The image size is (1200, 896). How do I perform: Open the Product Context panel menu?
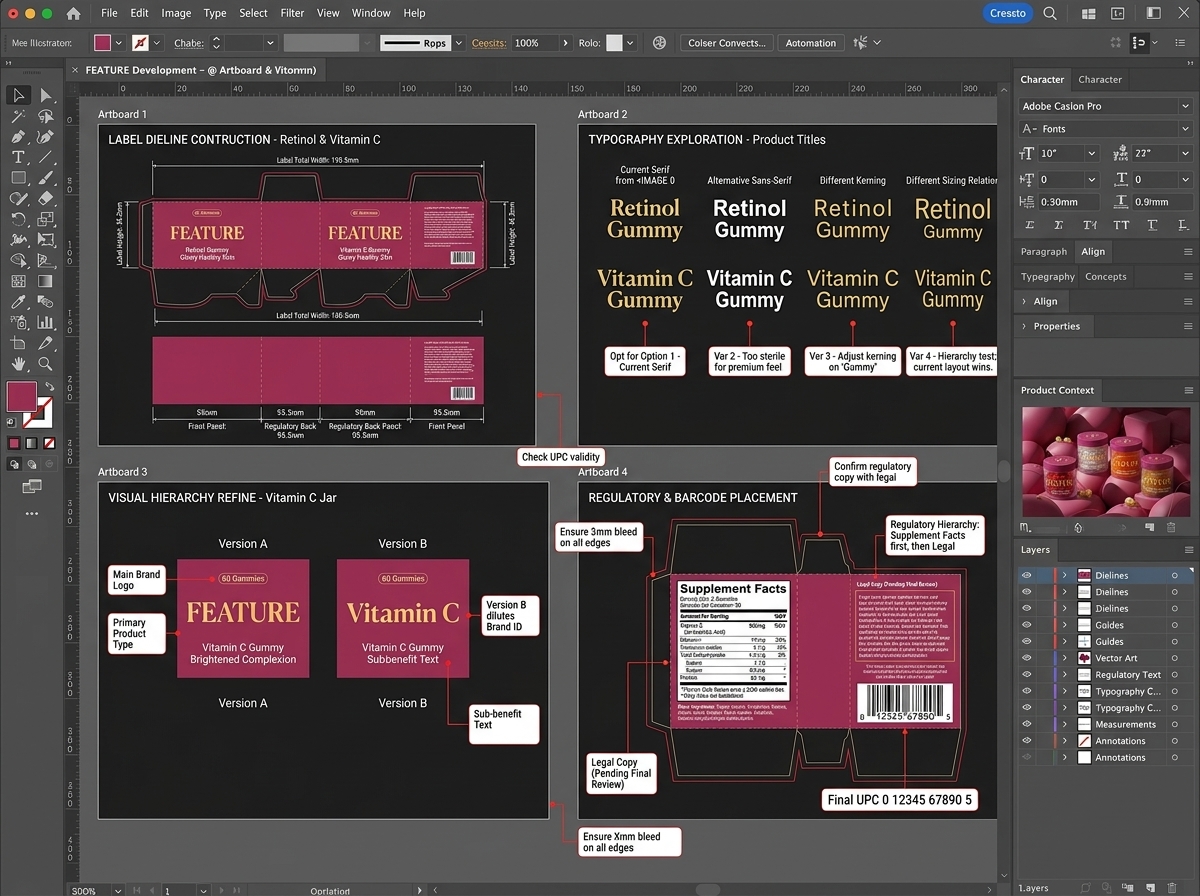click(x=1188, y=390)
